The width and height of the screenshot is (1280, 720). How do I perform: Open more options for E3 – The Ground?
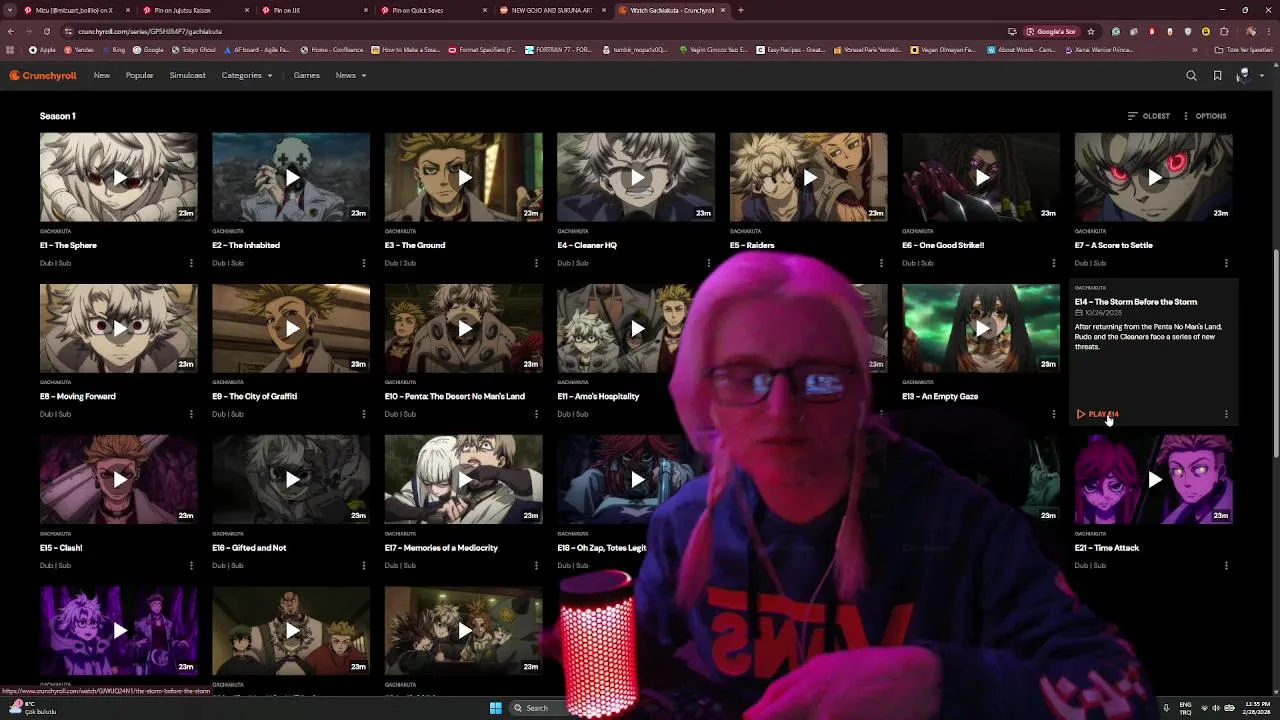coord(536,263)
